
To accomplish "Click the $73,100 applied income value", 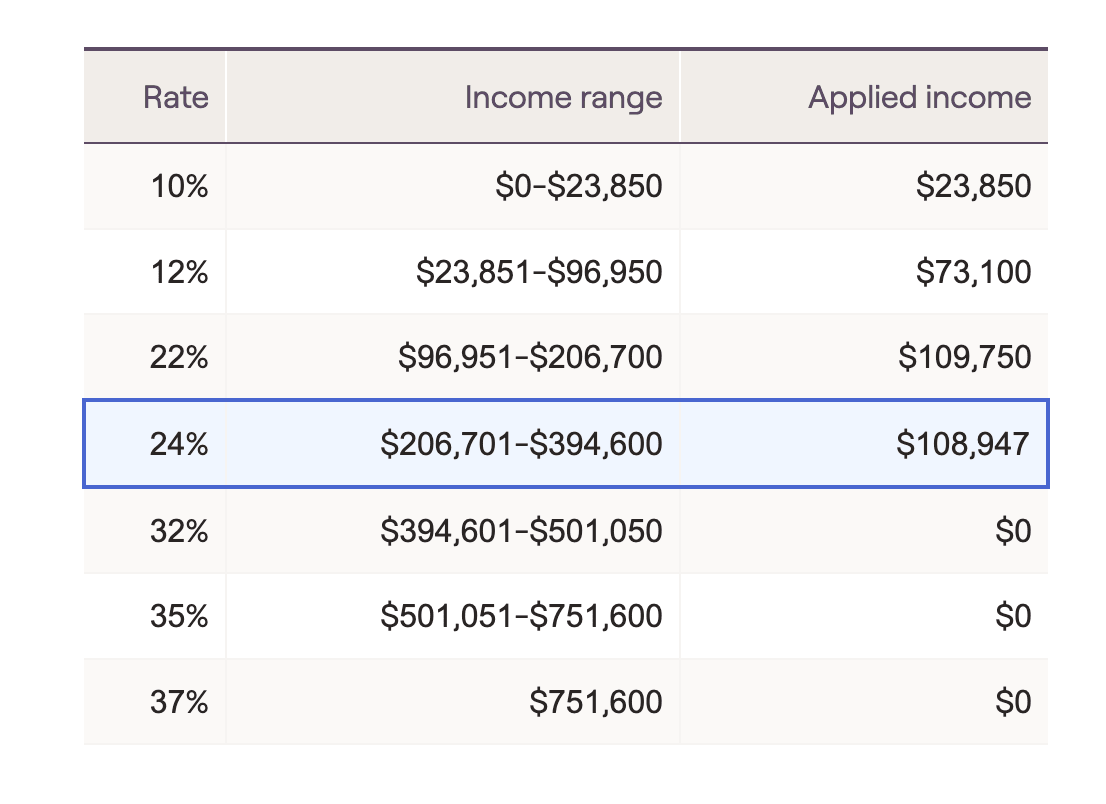I will tap(973, 272).
